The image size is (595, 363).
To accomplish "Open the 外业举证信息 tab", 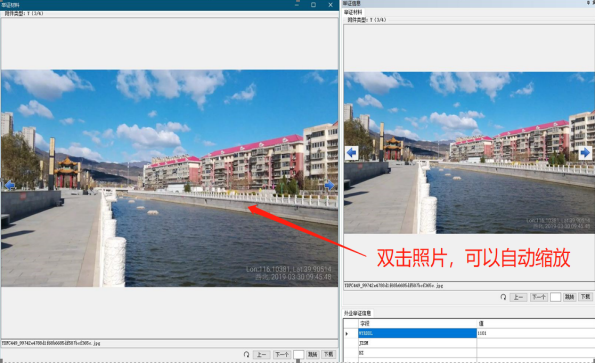I will tap(357, 313).
